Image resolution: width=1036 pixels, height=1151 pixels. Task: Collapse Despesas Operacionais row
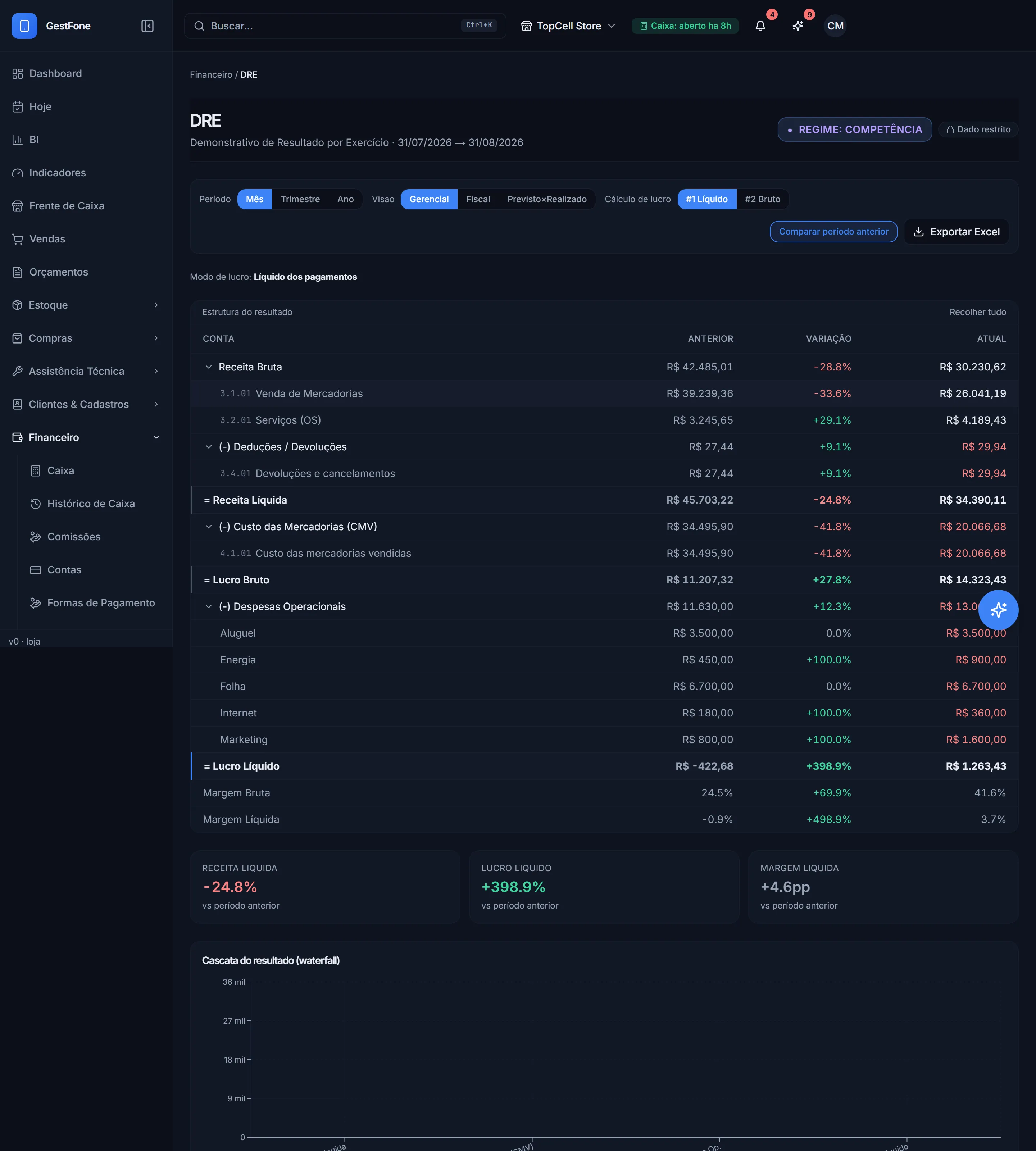(208, 606)
